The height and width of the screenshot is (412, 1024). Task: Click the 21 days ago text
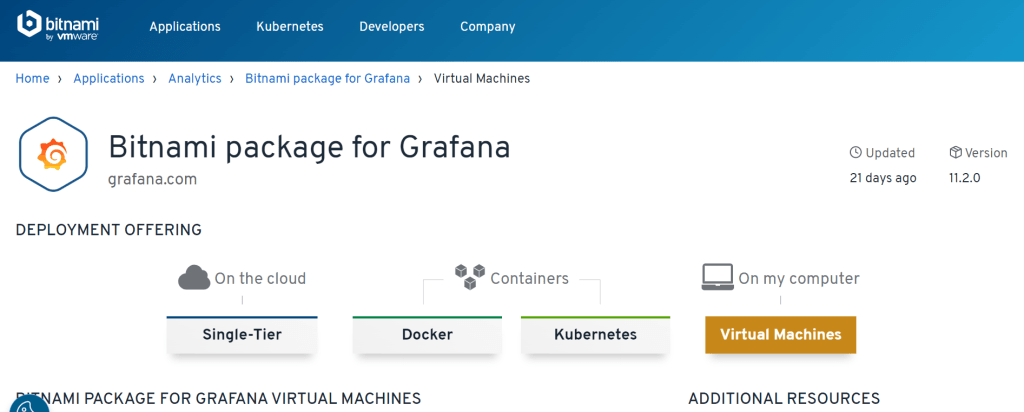(883, 178)
